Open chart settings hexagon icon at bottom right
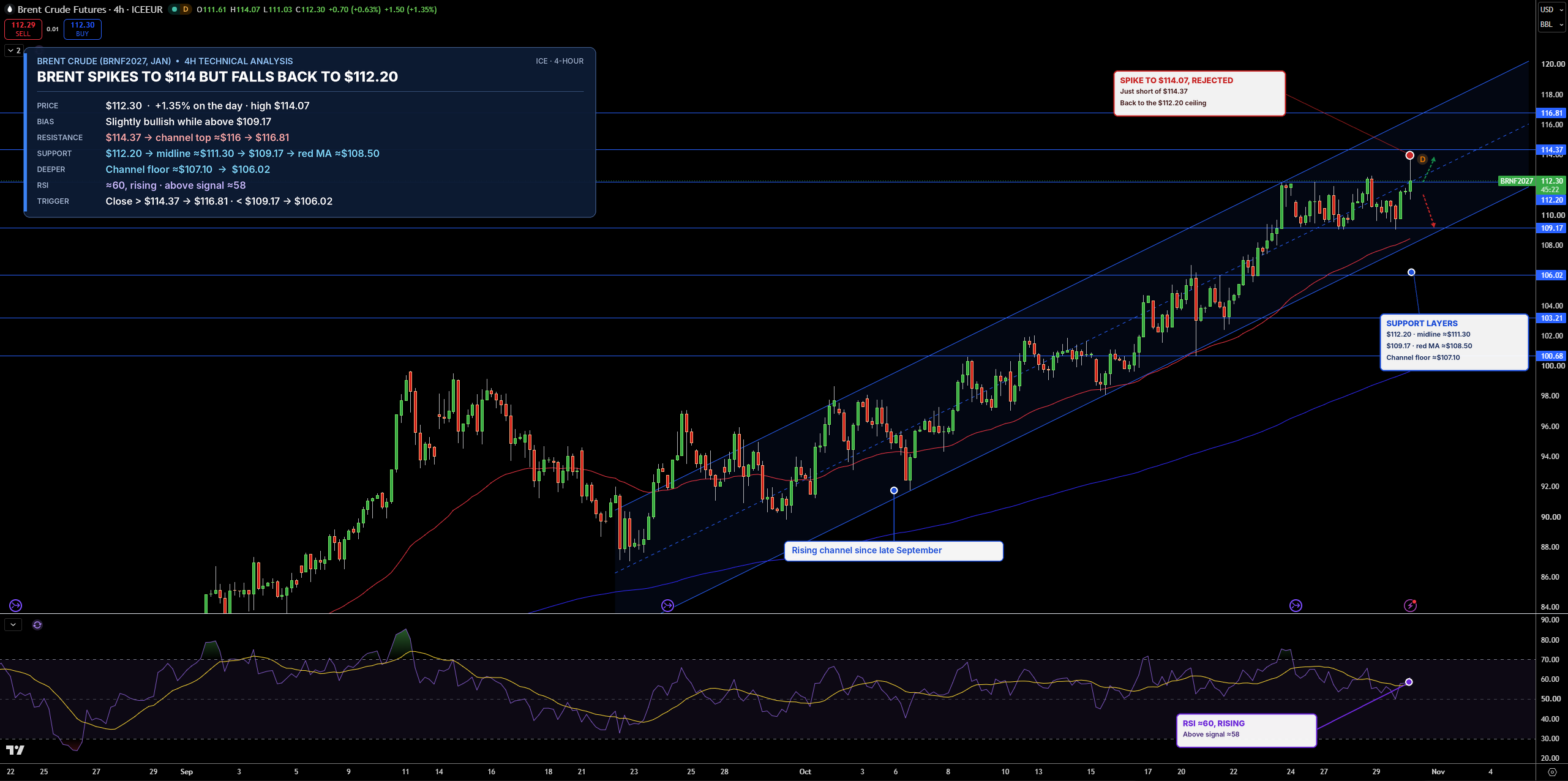 (1551, 771)
